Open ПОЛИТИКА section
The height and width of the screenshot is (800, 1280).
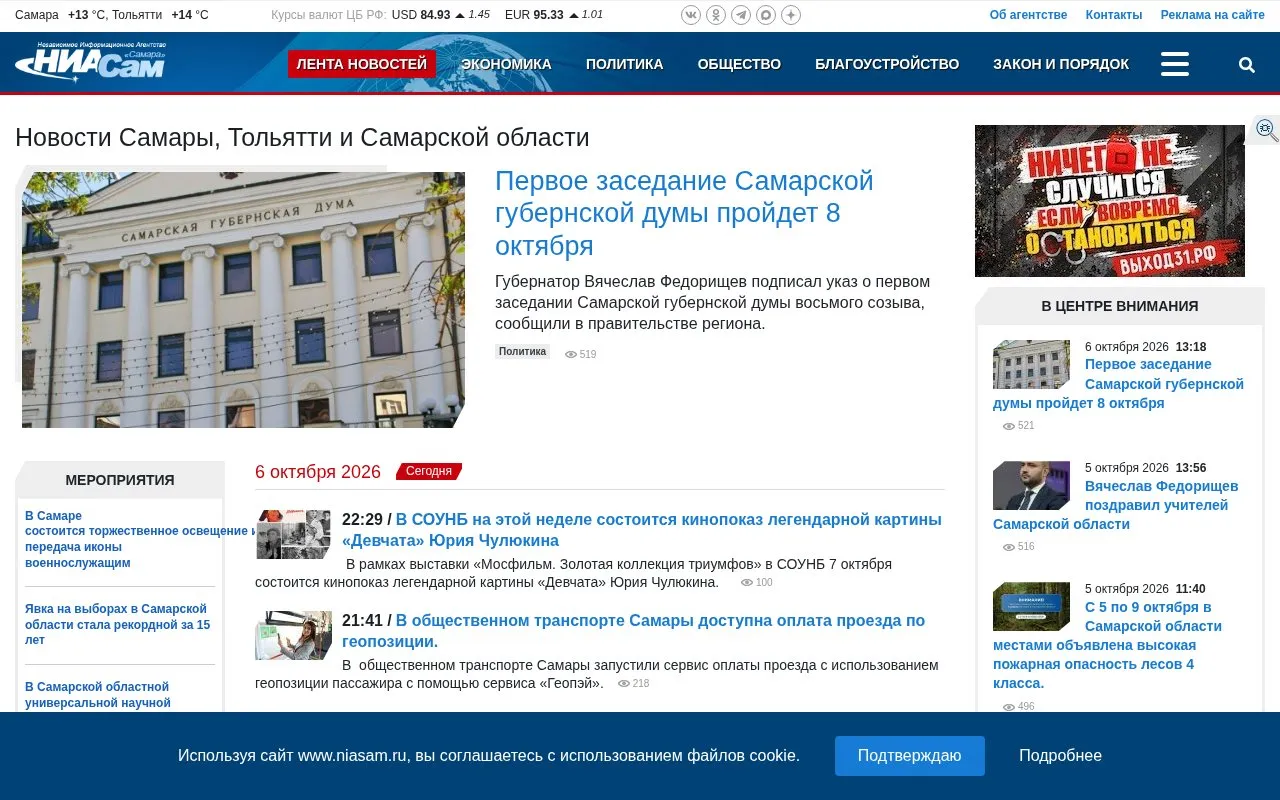(624, 64)
